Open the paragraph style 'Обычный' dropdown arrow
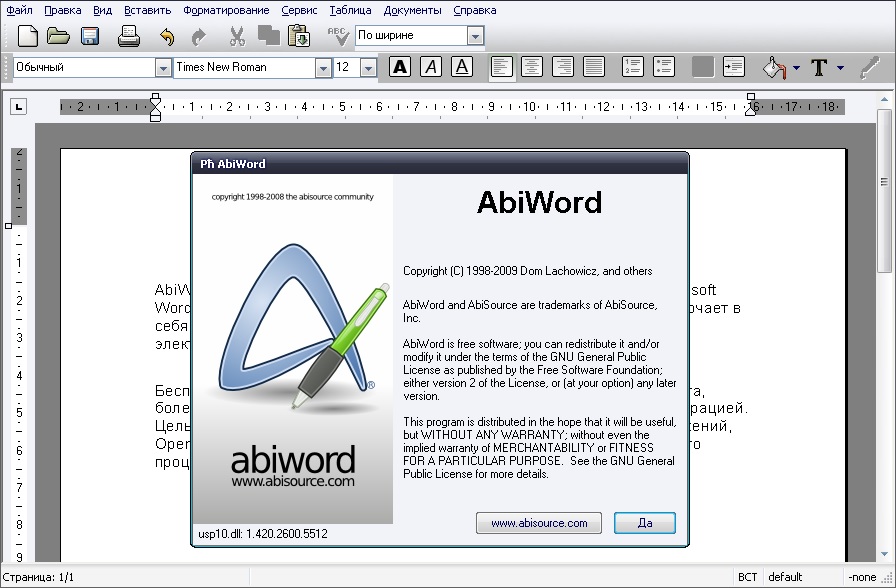 163,68
